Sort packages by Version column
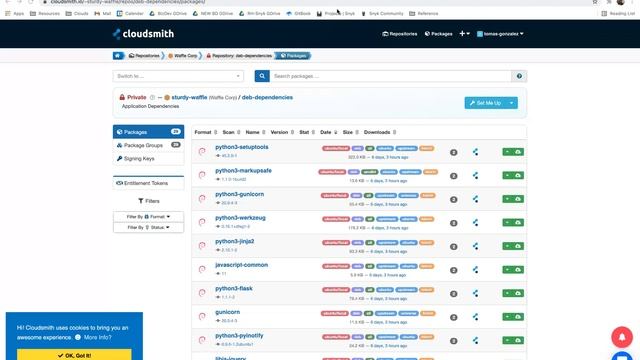 click(x=282, y=132)
